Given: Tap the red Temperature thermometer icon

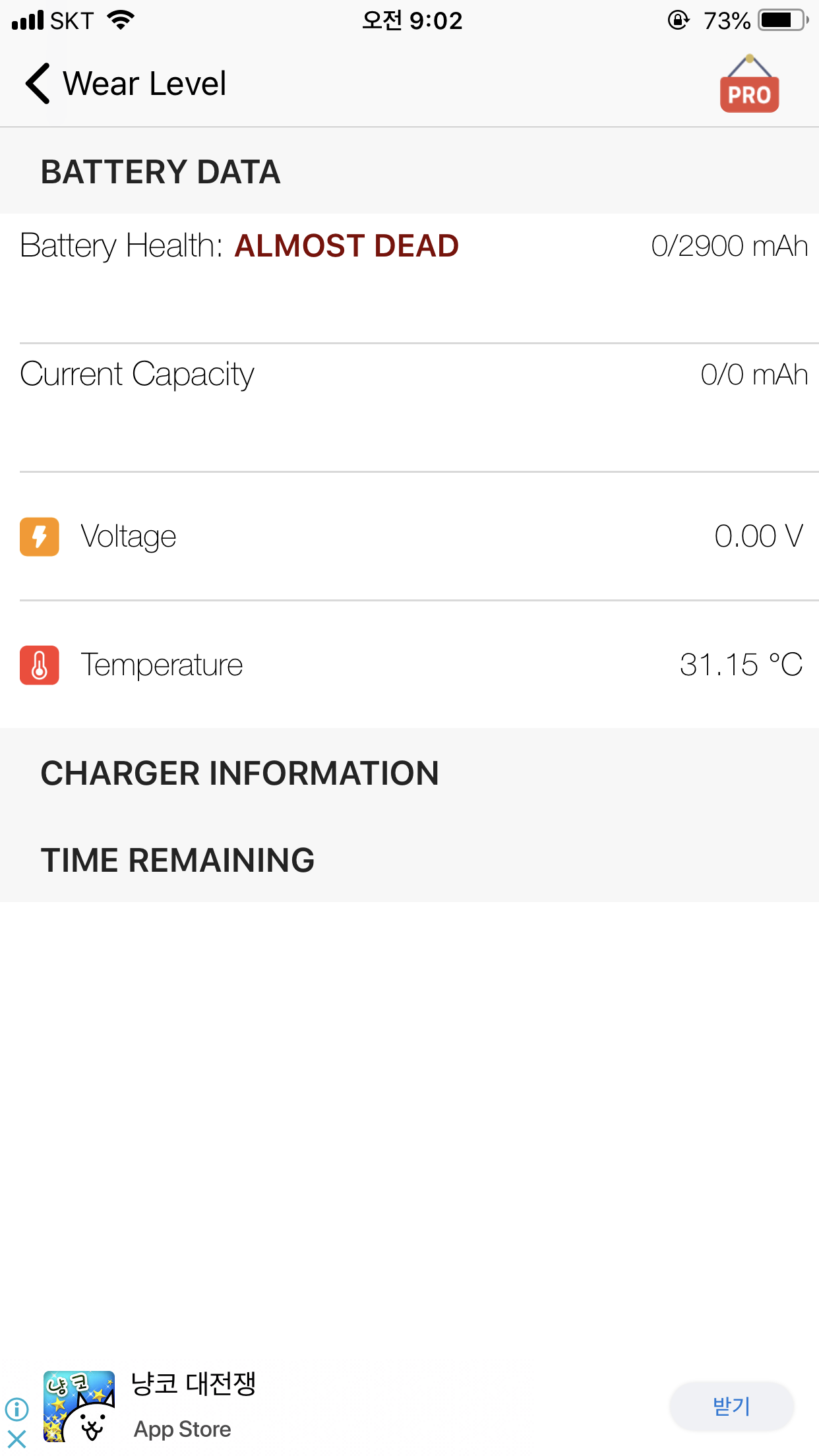Looking at the screenshot, I should tap(40, 665).
